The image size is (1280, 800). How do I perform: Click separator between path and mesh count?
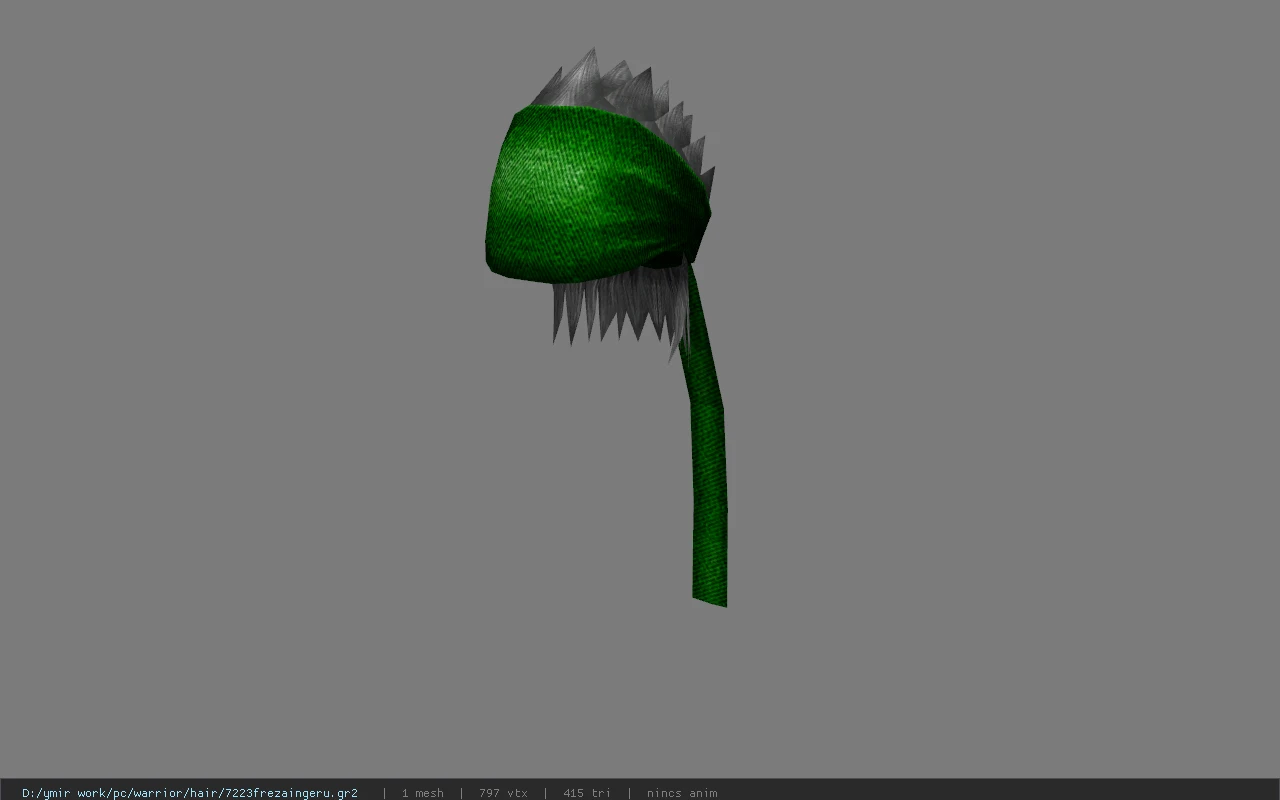(x=384, y=793)
